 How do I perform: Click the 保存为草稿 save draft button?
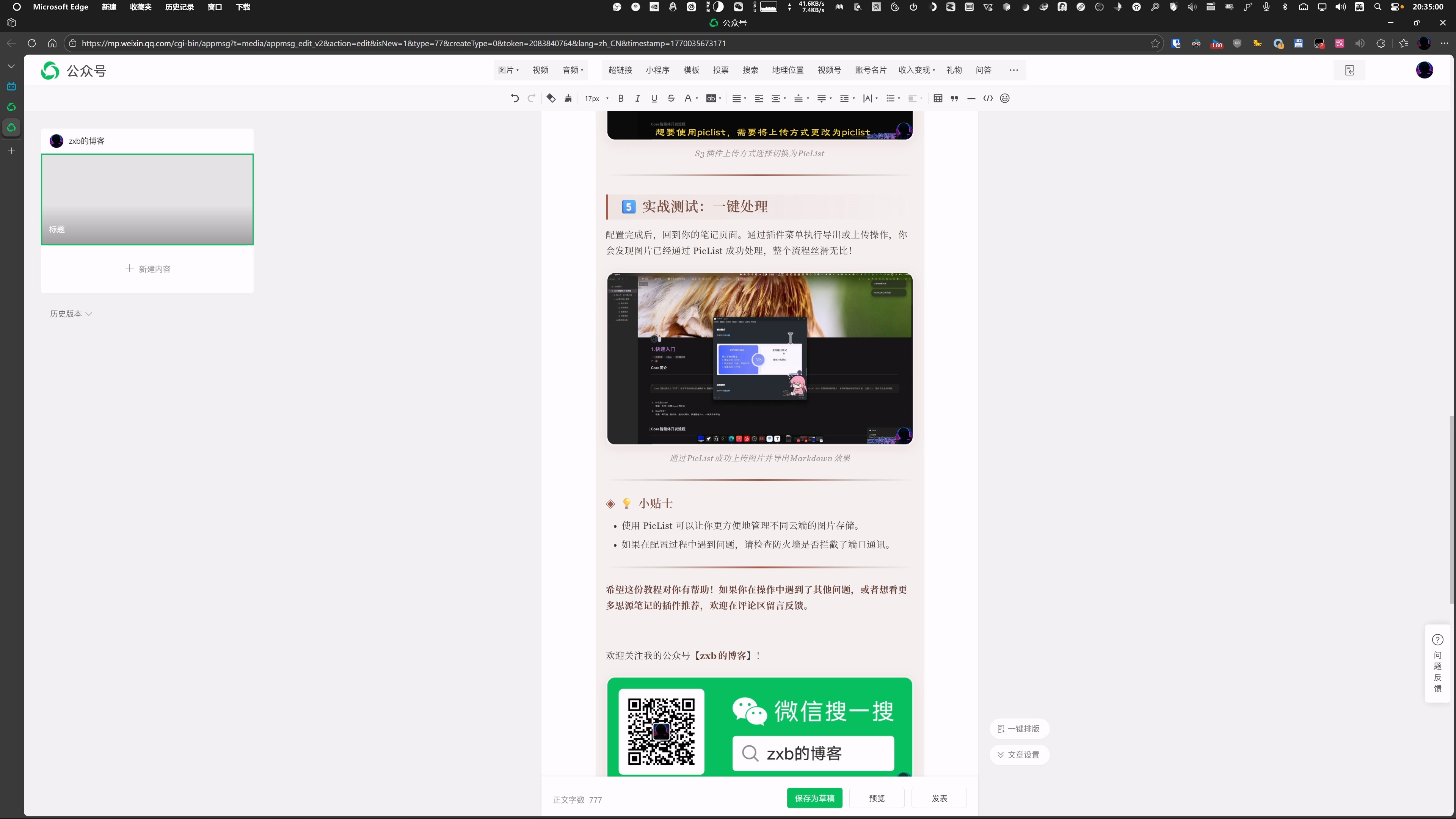click(x=814, y=798)
